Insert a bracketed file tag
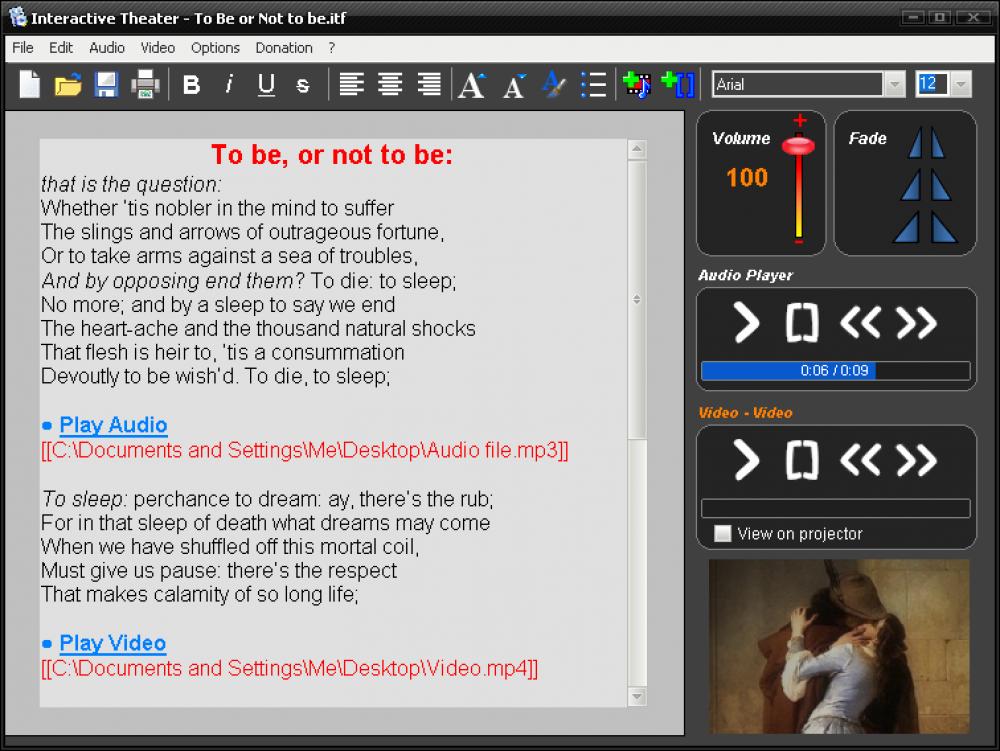The height and width of the screenshot is (751, 1000). point(678,85)
